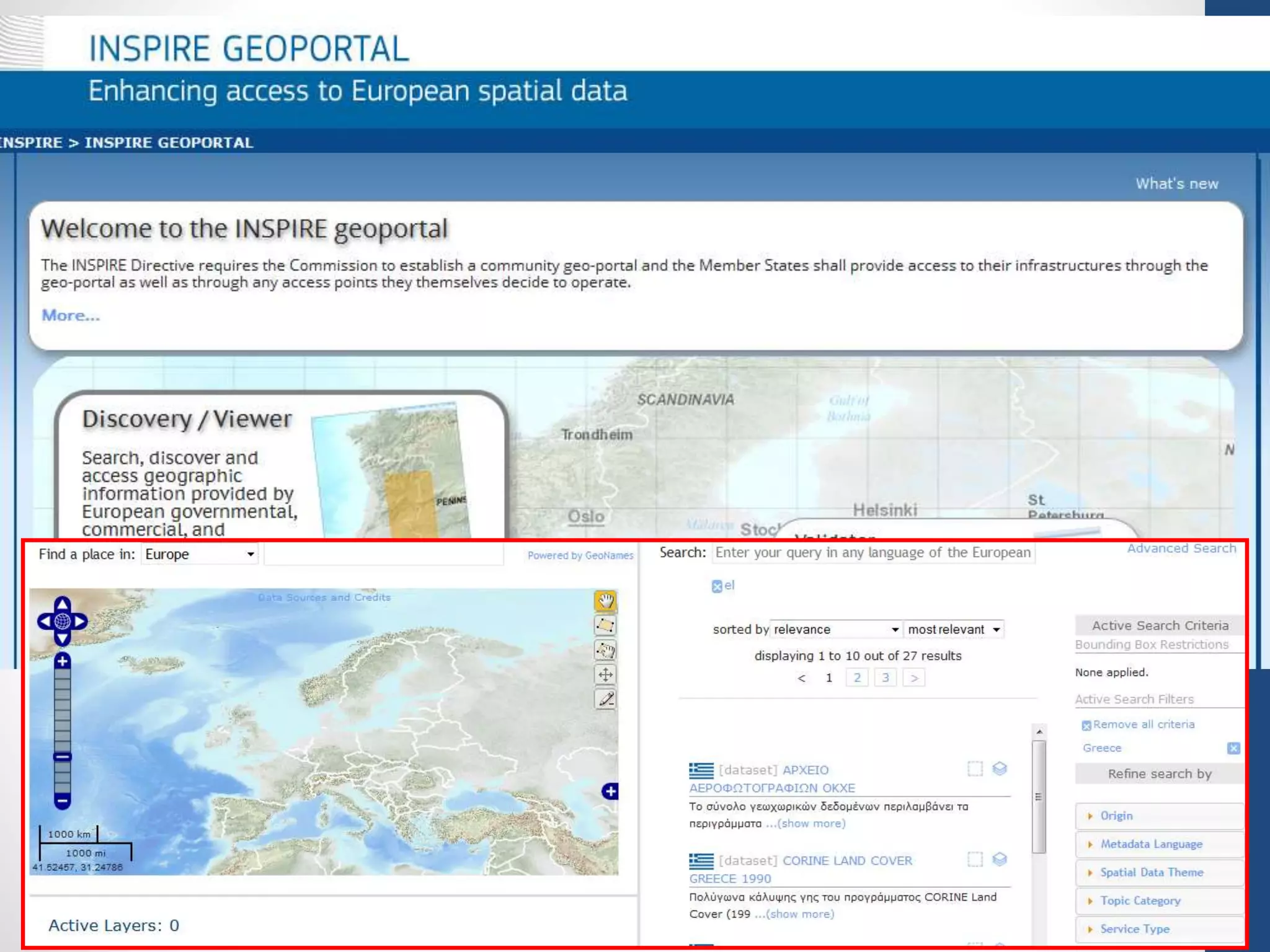This screenshot has width=1270, height=952.
Task: Open the Advanced Search link
Action: tap(1181, 549)
